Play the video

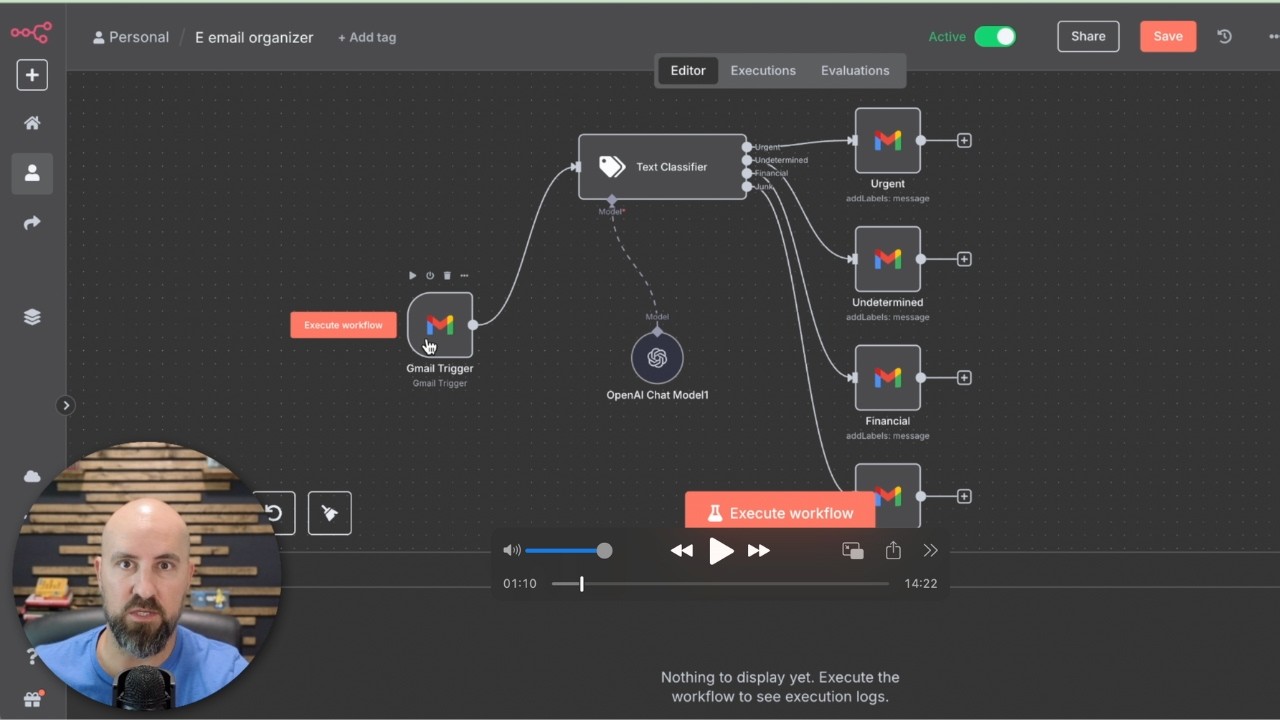[721, 550]
